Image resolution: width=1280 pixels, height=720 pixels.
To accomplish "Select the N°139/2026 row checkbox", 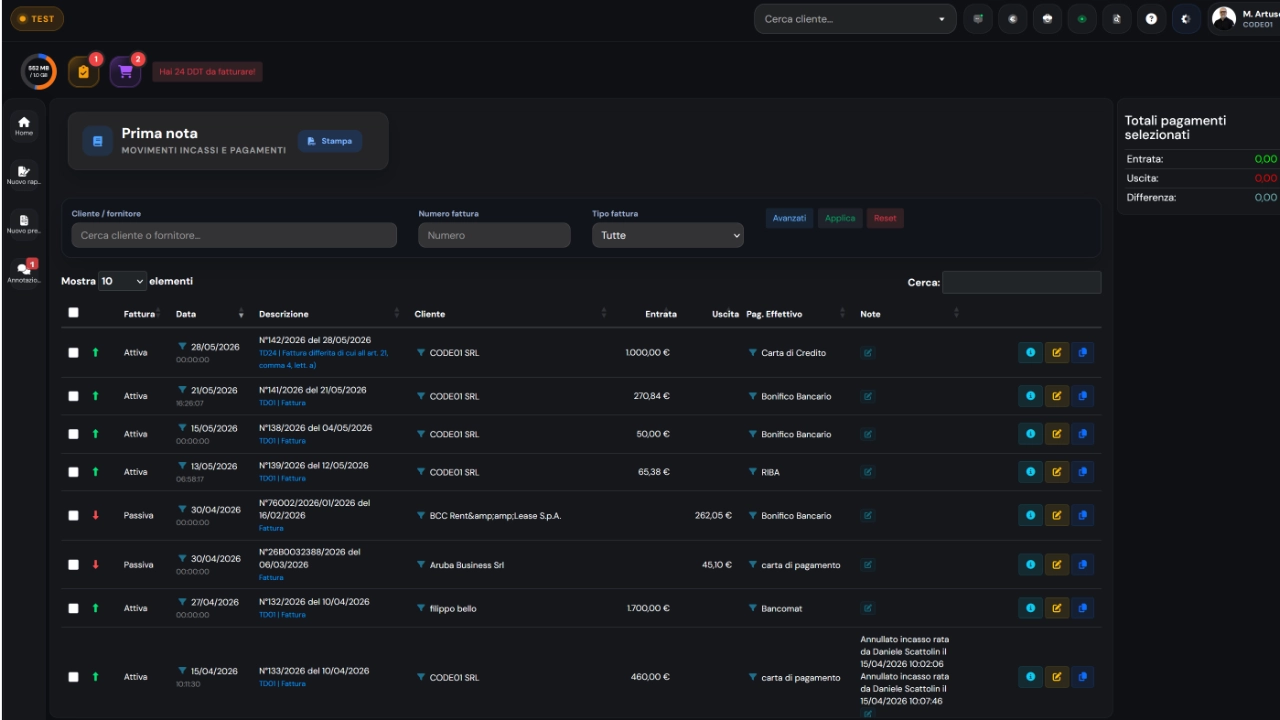I will [x=73, y=472].
